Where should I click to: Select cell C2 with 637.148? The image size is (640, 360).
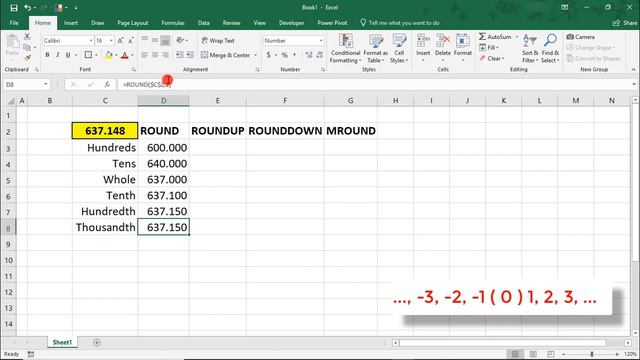click(x=105, y=131)
